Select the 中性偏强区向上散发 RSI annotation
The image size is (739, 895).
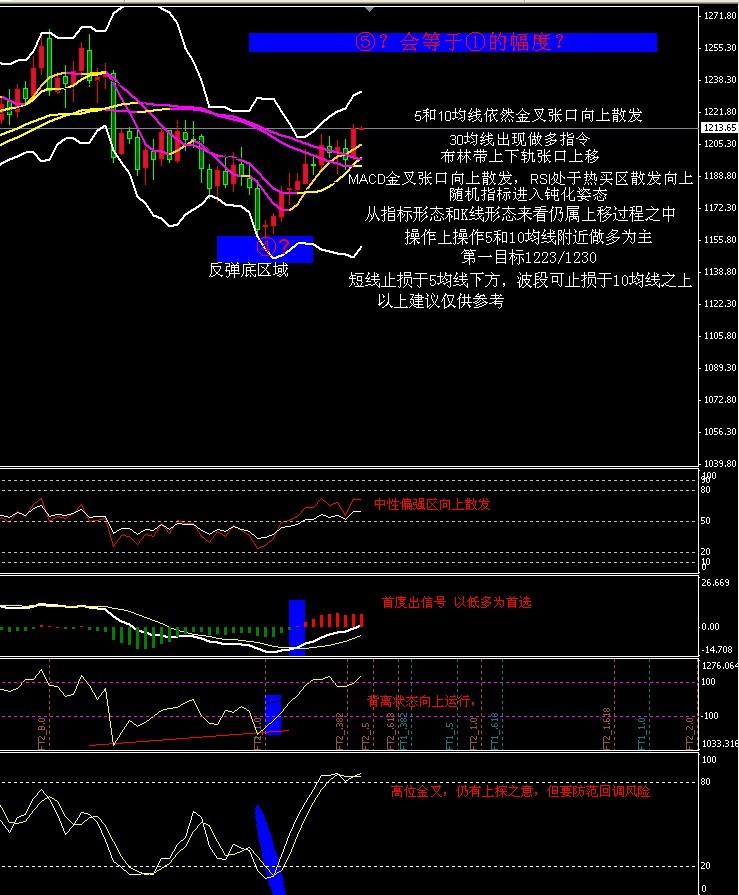[x=432, y=505]
